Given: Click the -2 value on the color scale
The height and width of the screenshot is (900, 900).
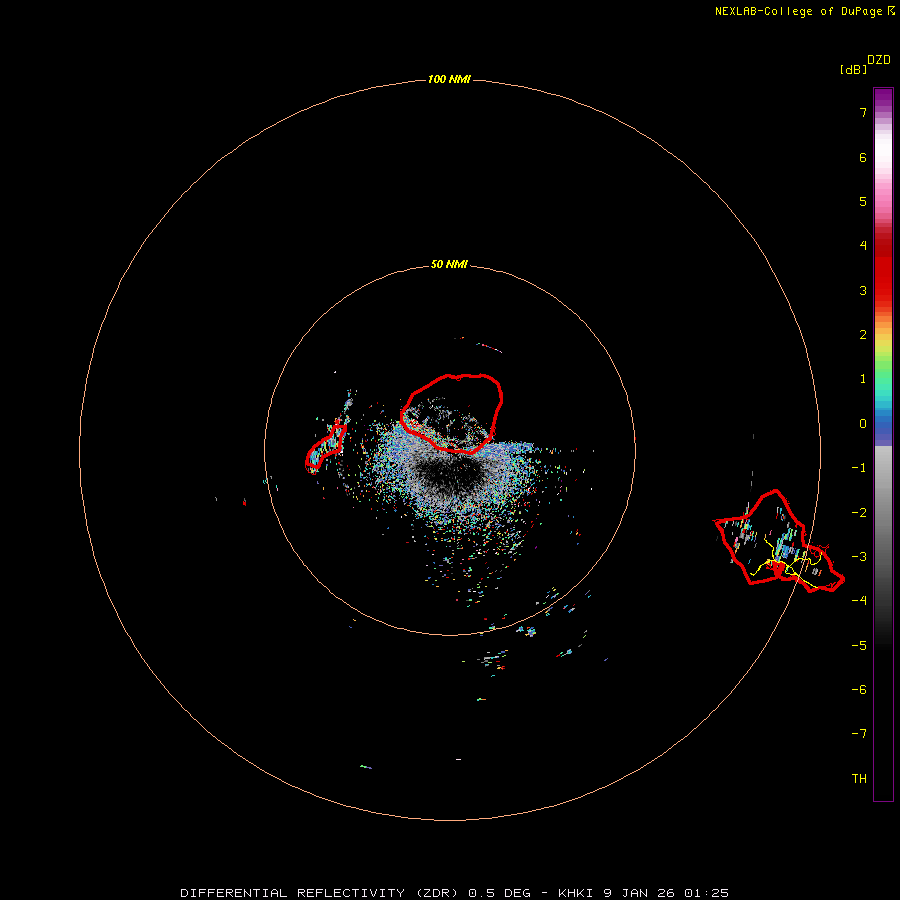Looking at the screenshot, I should click(859, 513).
